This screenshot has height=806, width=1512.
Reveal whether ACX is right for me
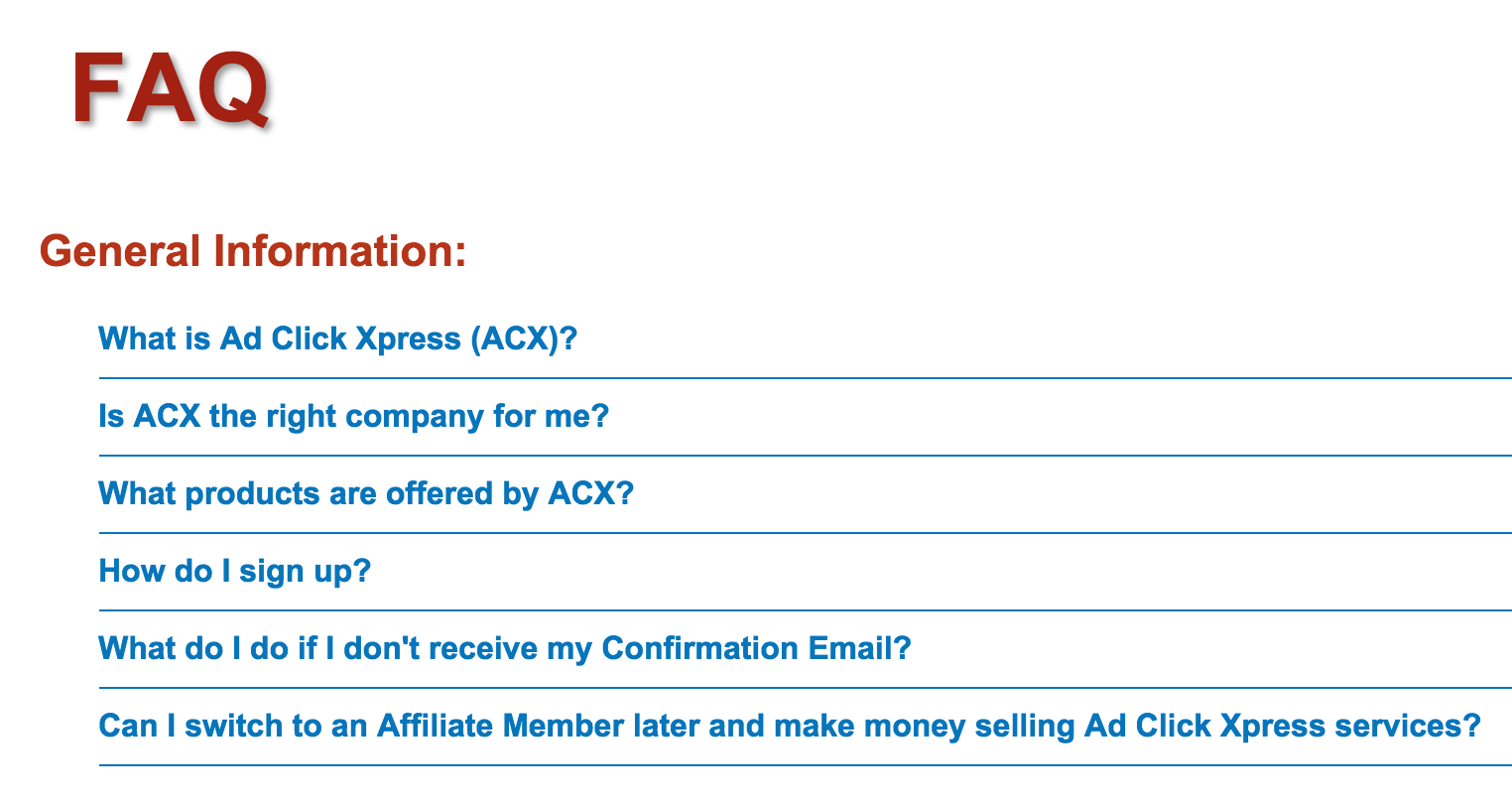pyautogui.click(x=353, y=417)
